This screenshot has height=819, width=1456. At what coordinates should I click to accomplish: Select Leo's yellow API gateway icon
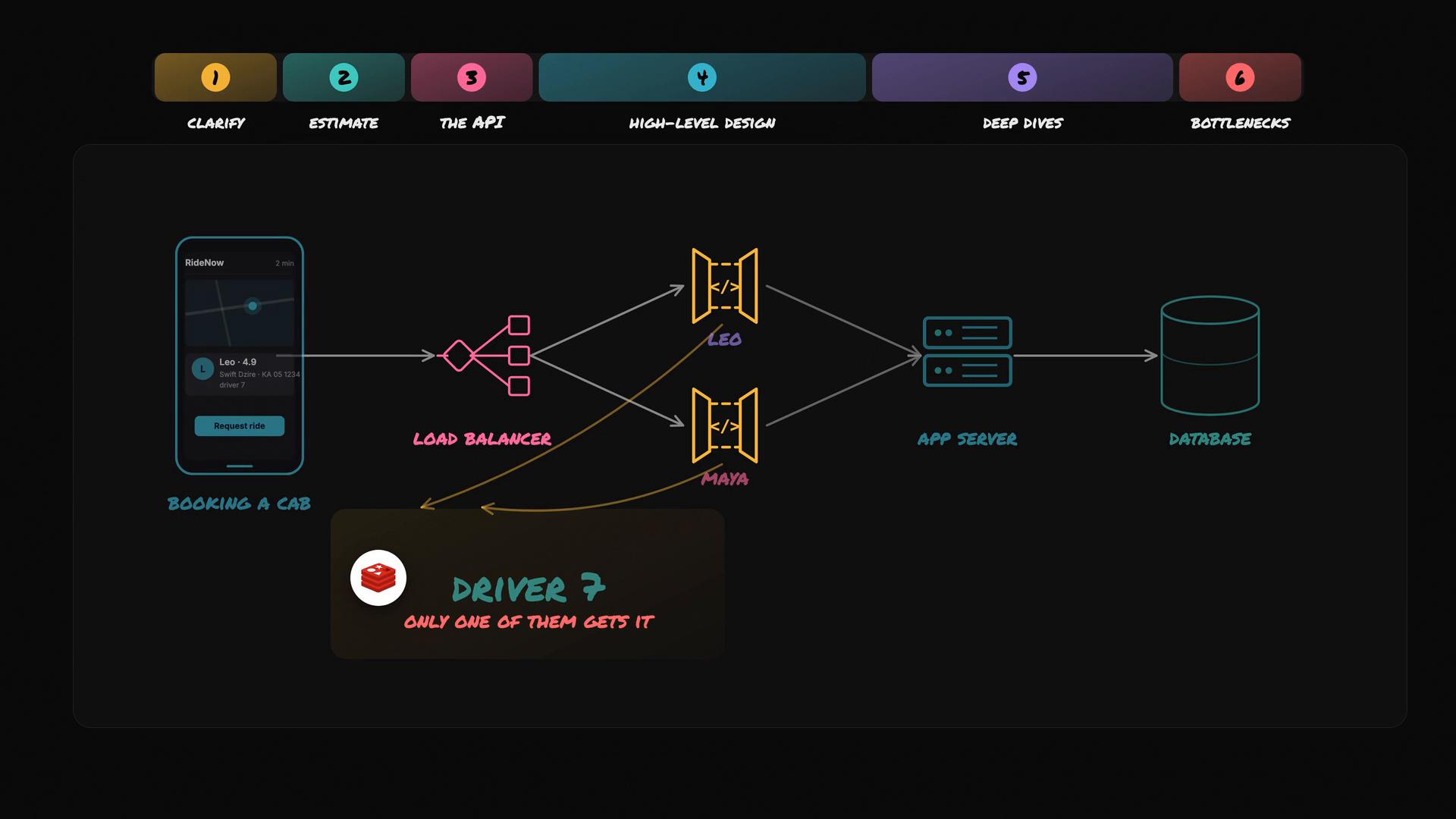pyautogui.click(x=725, y=286)
